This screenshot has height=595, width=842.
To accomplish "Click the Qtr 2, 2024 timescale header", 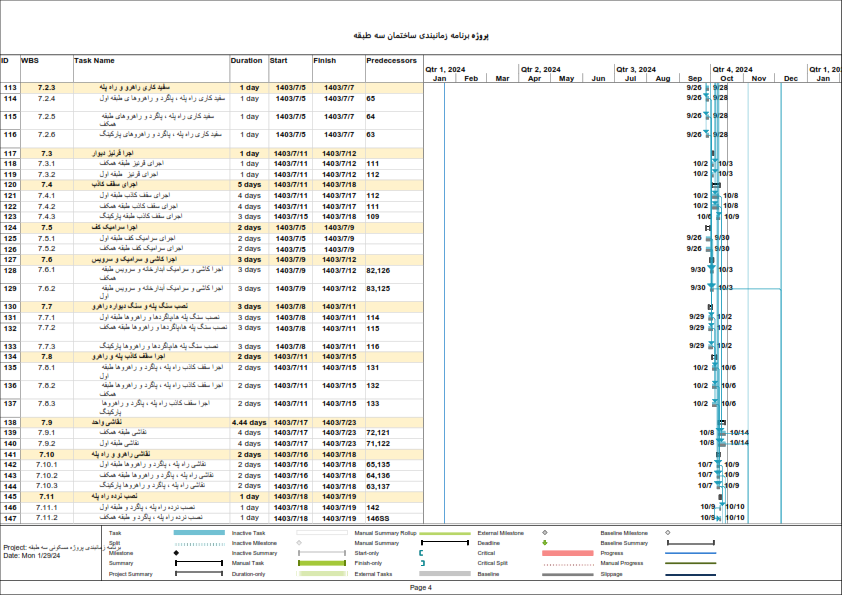I will (x=540, y=70).
